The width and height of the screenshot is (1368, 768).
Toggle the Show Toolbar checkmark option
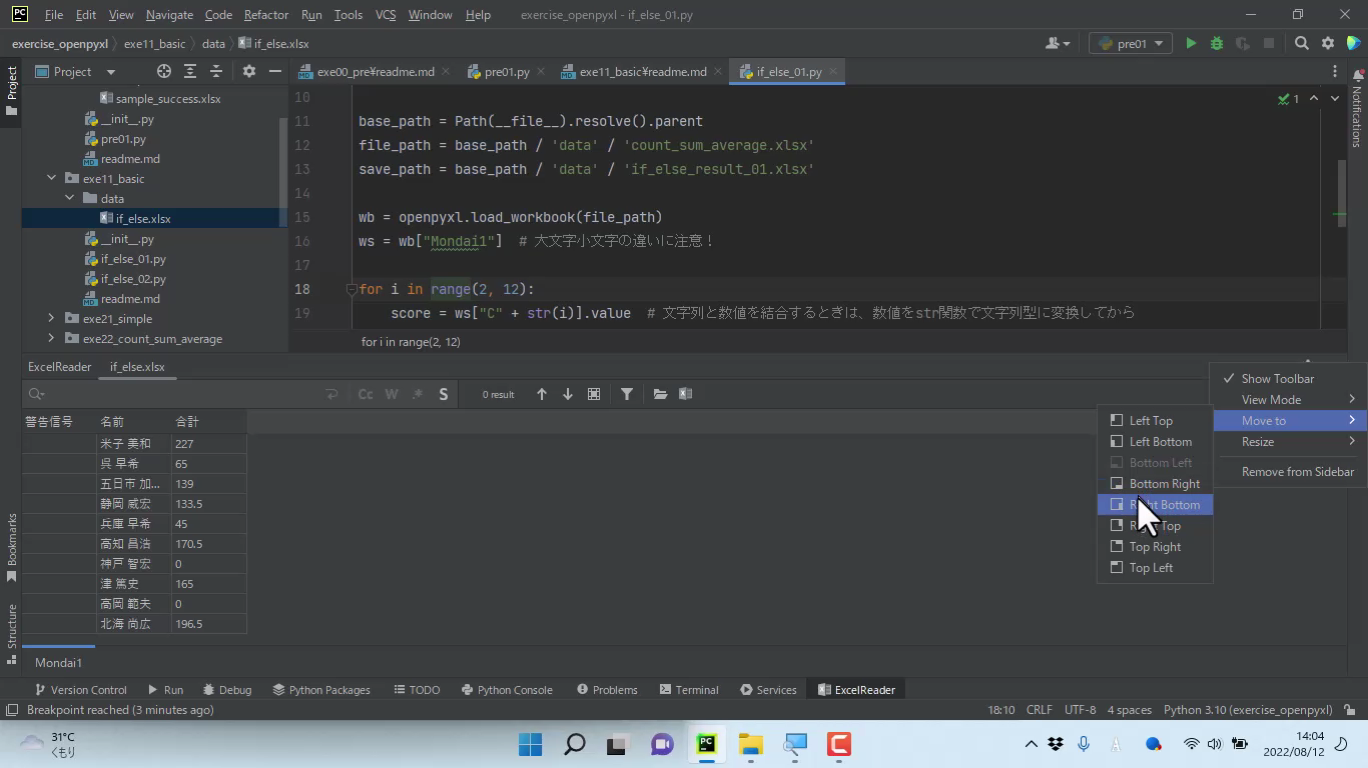[x=1277, y=379]
